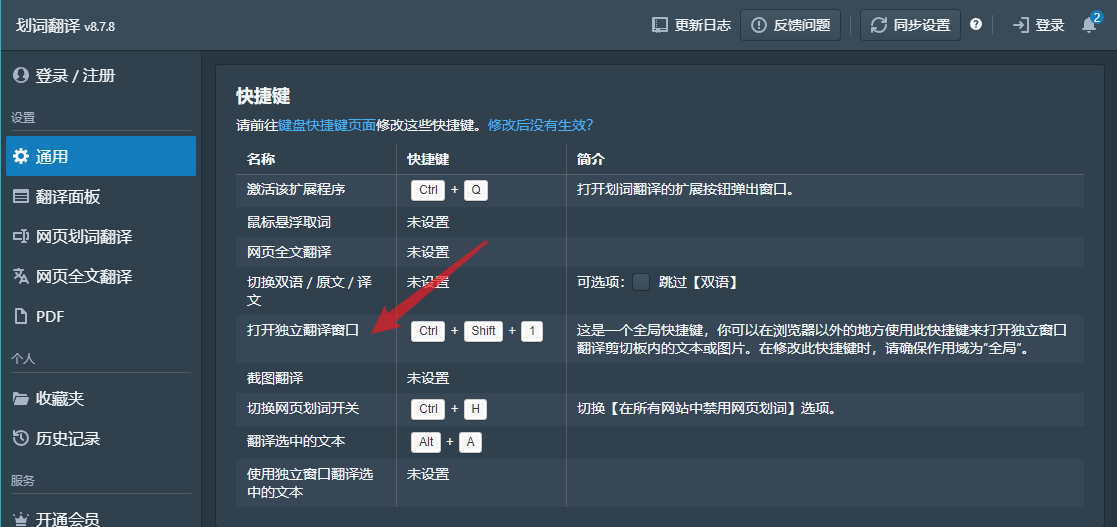Image resolution: width=1117 pixels, height=527 pixels.
Task: Click 未设置 in the 截图翻译 row
Action: (428, 378)
